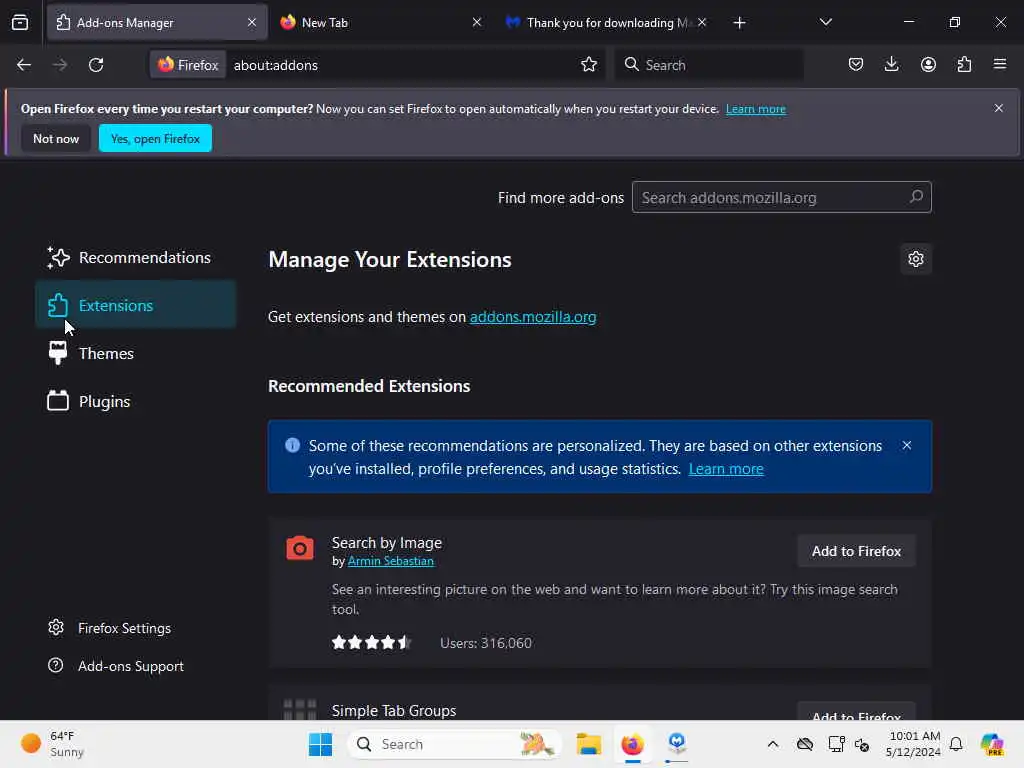
Task: Click the Search by Image camera icon
Action: (x=300, y=548)
